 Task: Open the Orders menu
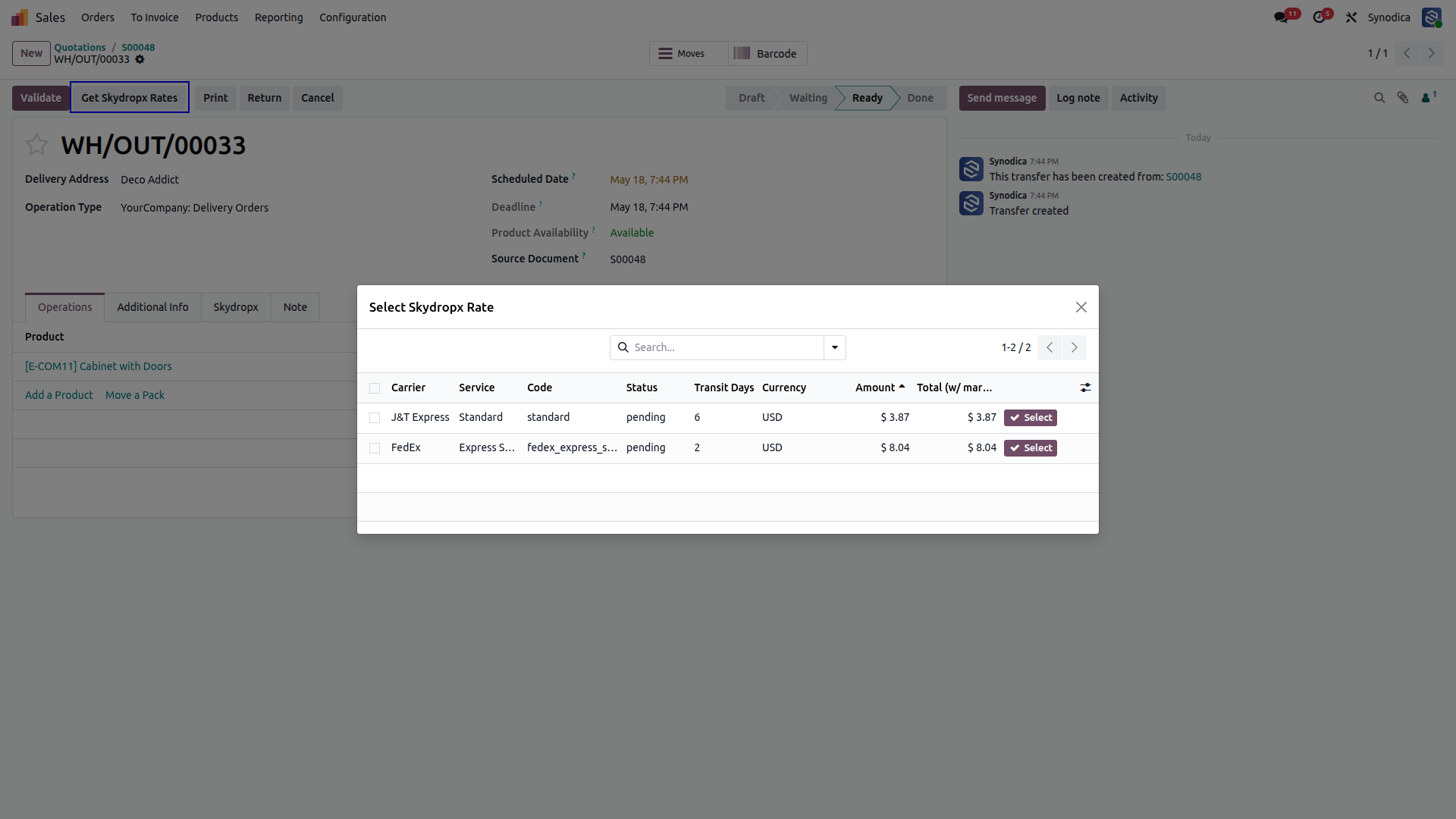click(x=98, y=17)
